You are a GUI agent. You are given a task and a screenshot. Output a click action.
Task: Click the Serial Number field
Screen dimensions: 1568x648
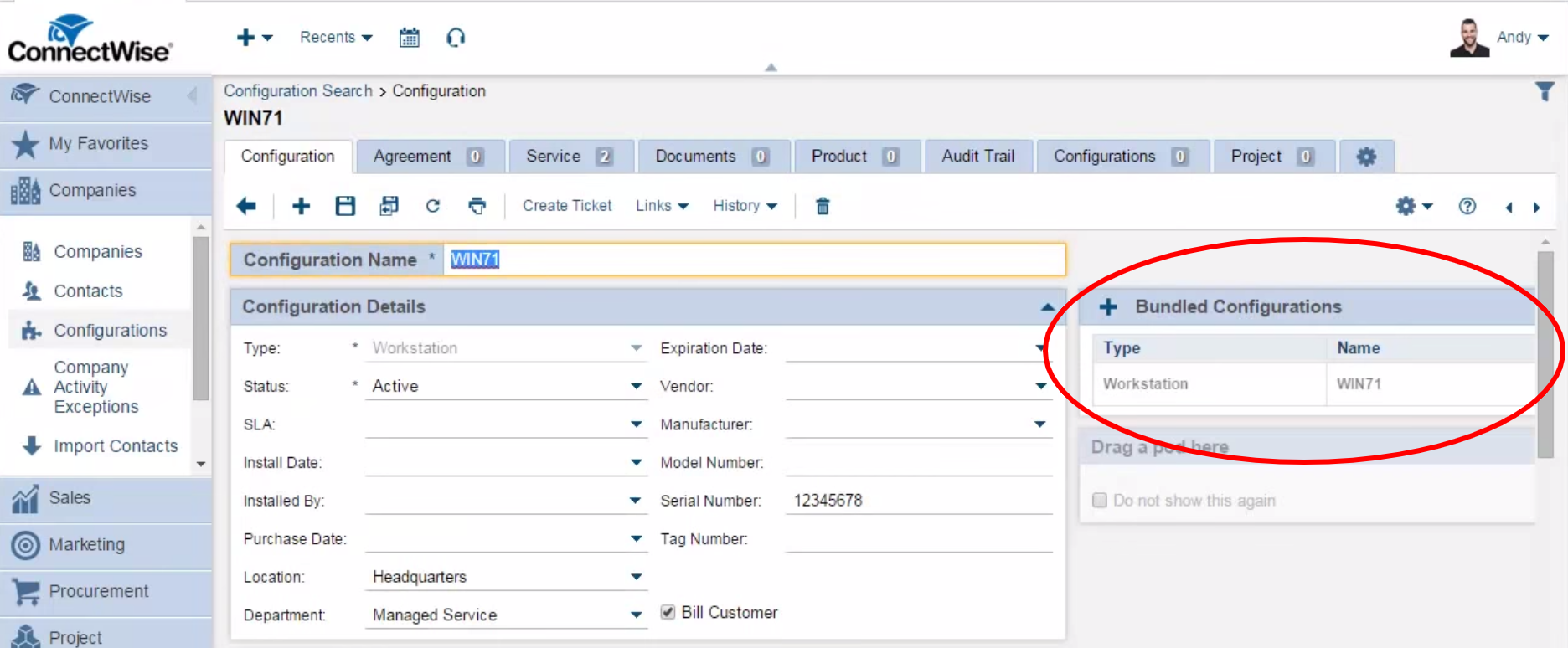click(x=918, y=501)
